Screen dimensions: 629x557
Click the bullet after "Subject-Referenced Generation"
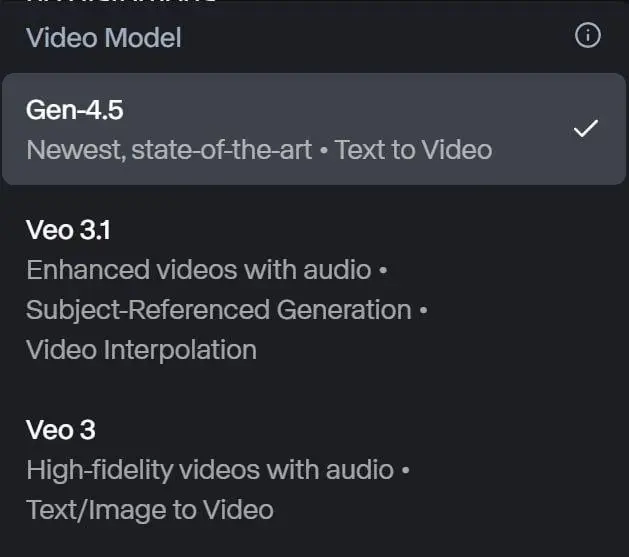(423, 311)
